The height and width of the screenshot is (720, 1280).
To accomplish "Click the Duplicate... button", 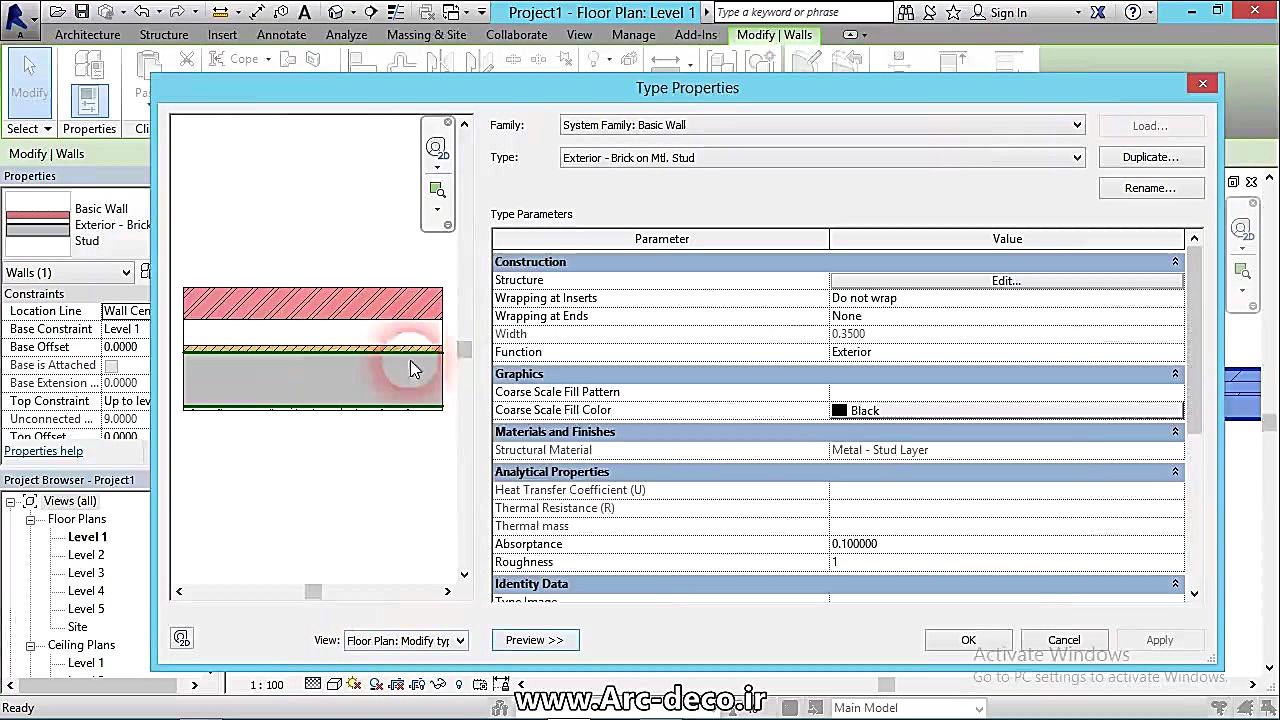I will point(1150,157).
